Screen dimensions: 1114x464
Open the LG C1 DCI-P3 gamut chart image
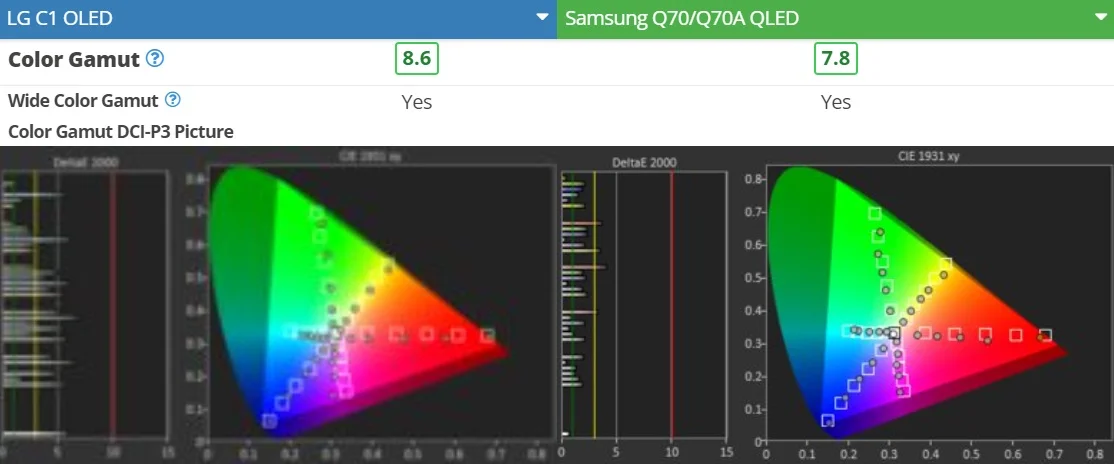click(x=278, y=305)
